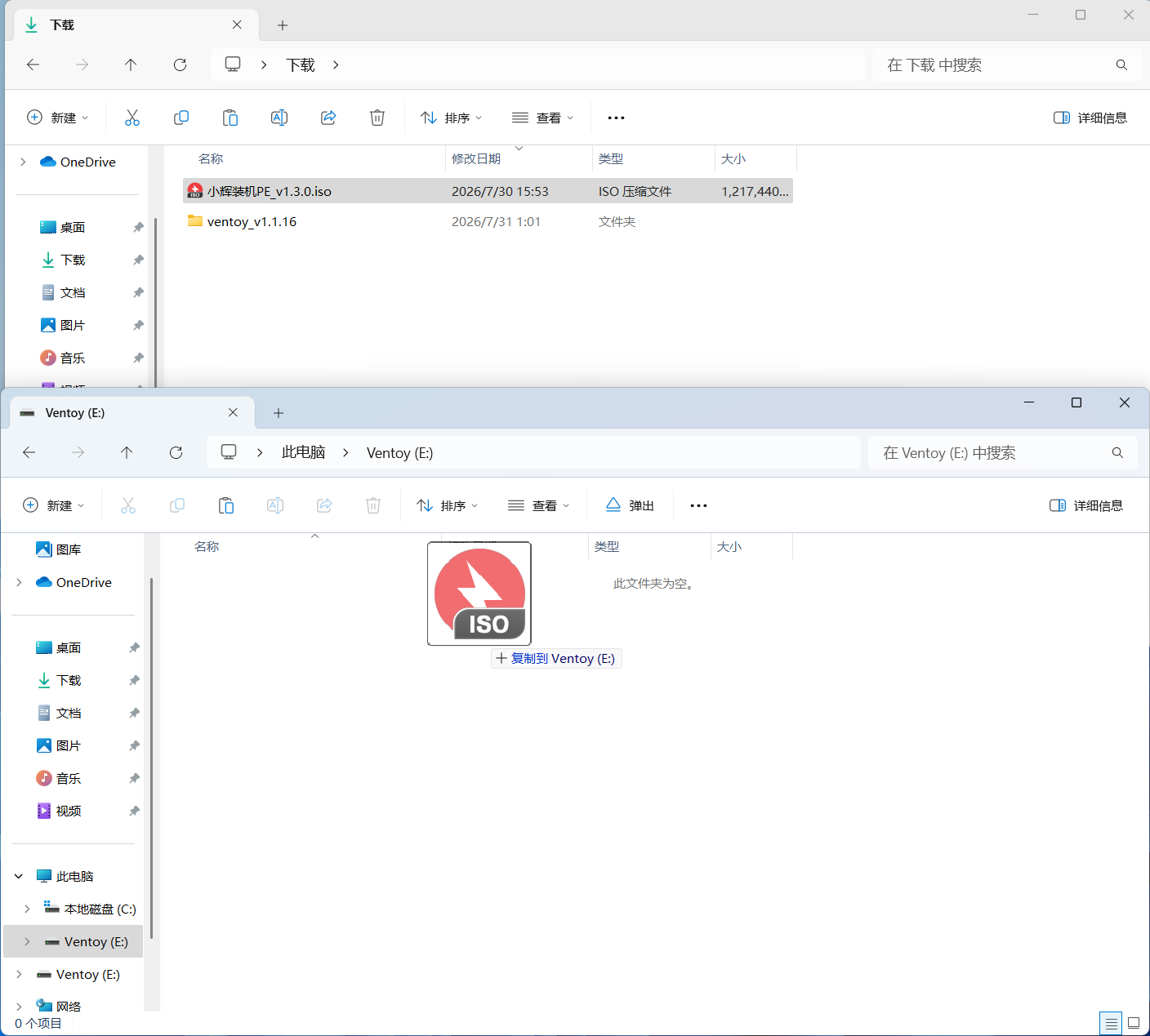The width and height of the screenshot is (1150, 1036).
Task: Switch to details list view in status bar
Action: [1112, 1023]
